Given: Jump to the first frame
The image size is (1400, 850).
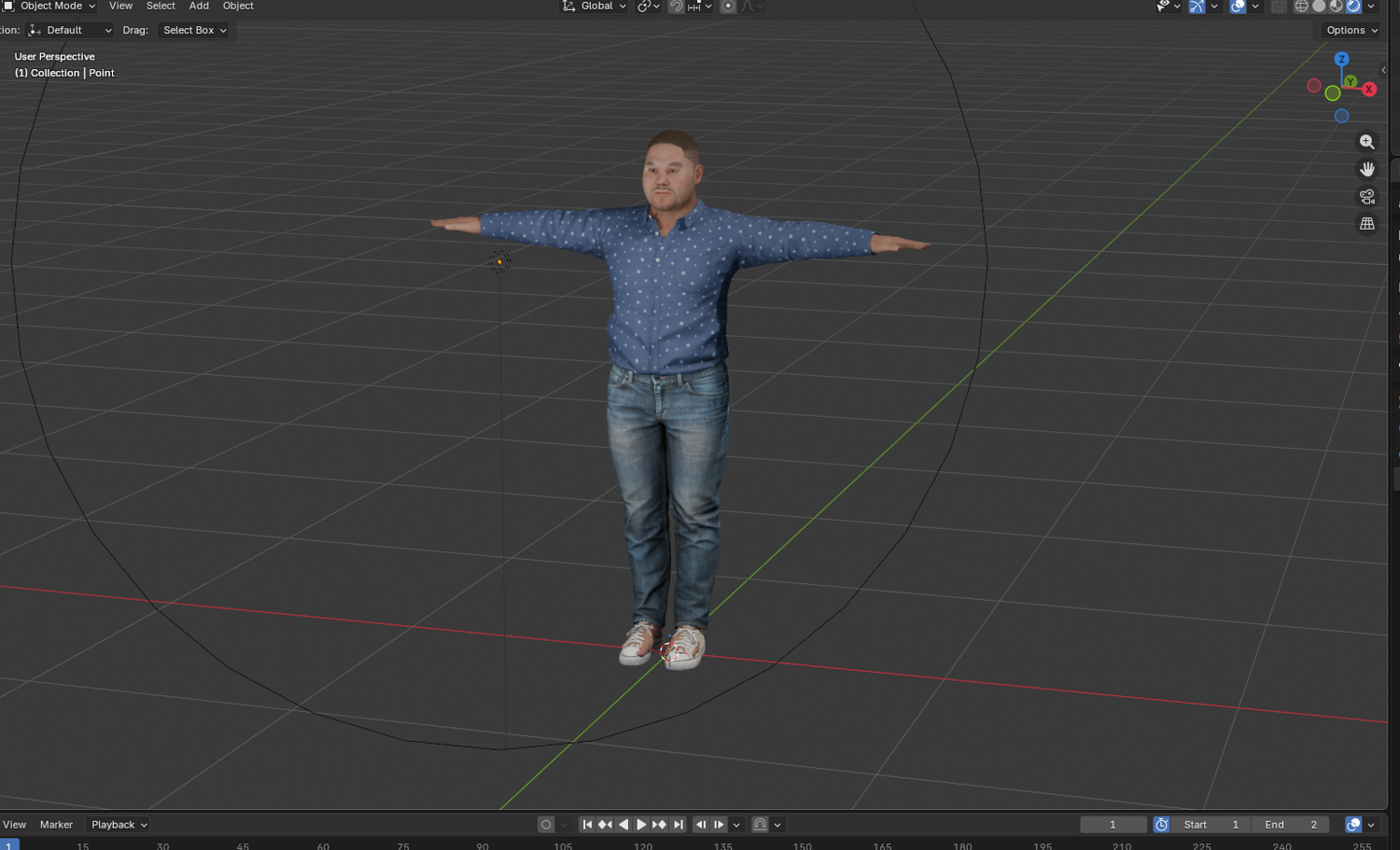Looking at the screenshot, I should 587,825.
